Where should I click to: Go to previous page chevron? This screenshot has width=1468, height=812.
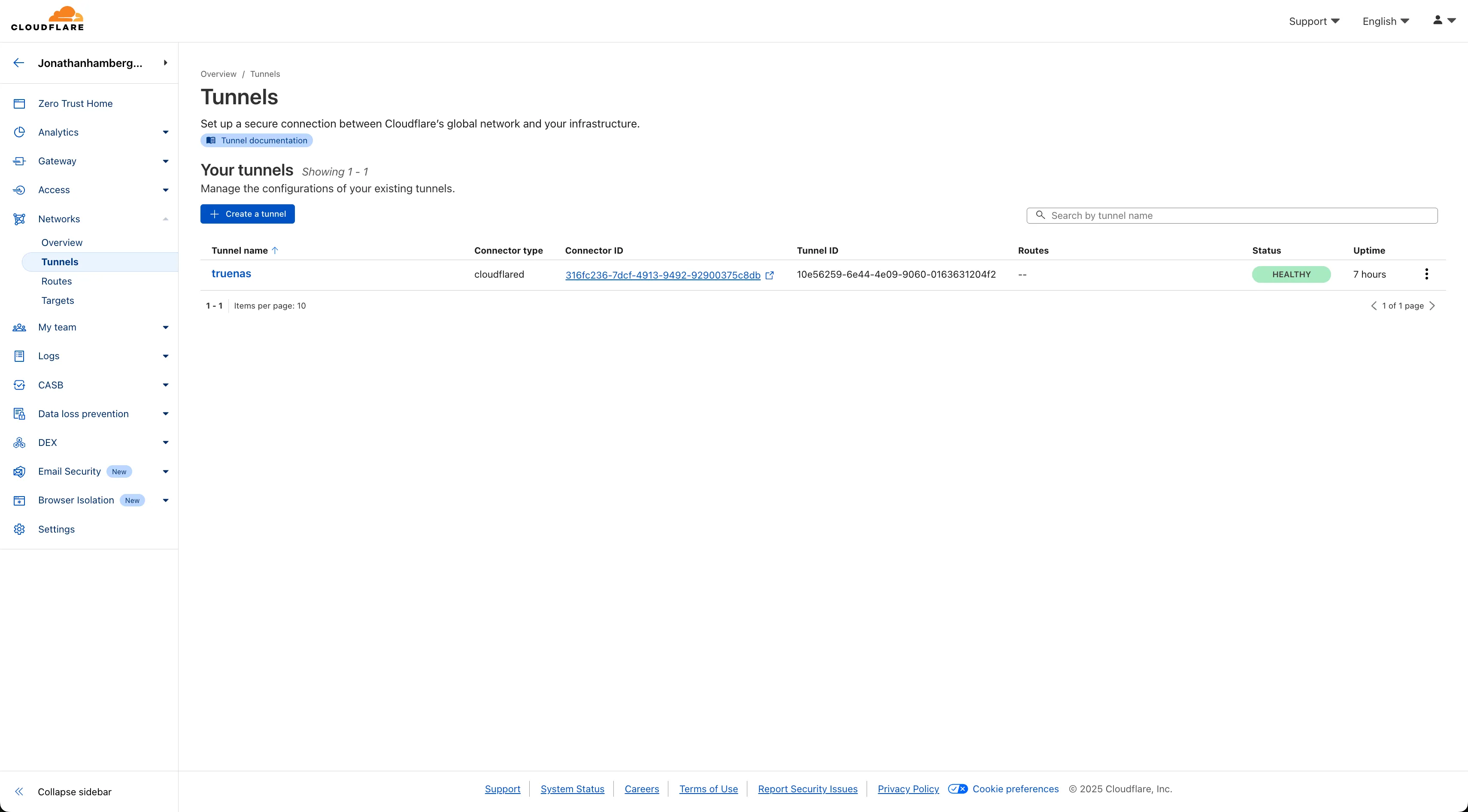pyautogui.click(x=1374, y=306)
